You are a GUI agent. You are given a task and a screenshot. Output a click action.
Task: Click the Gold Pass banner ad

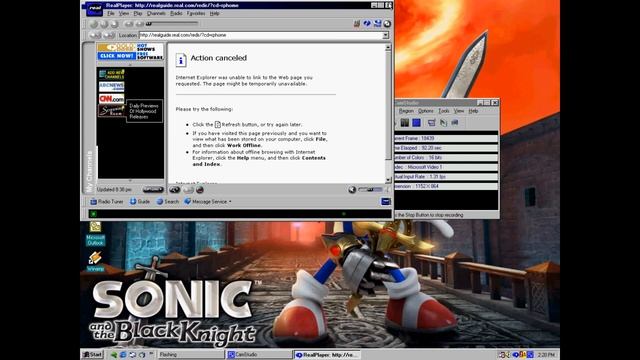click(117, 47)
